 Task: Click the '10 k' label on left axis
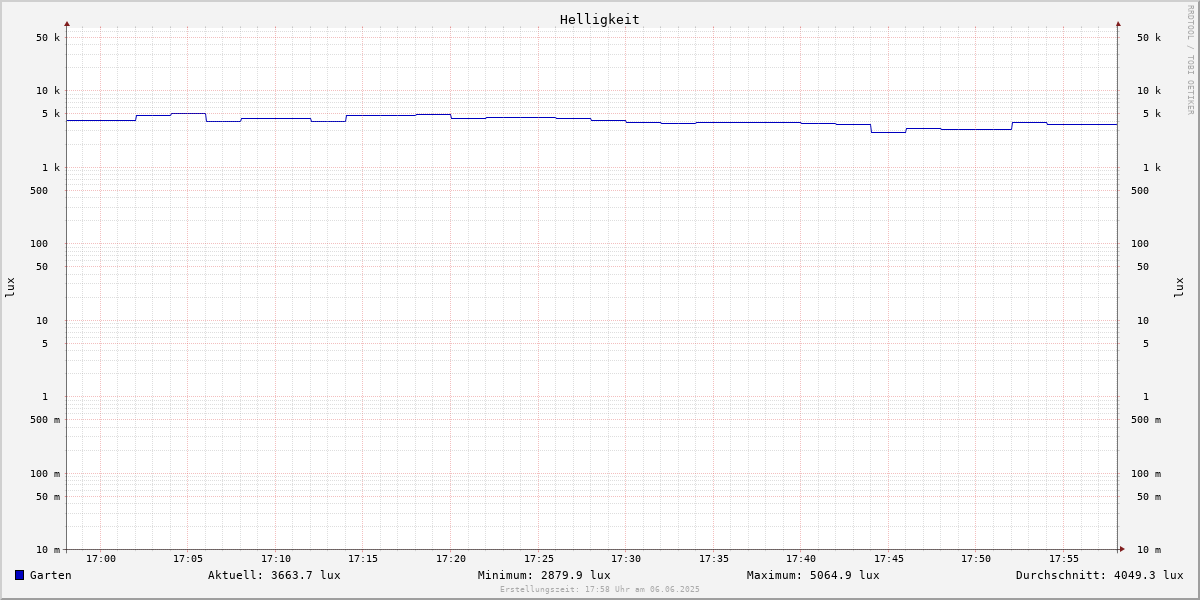point(48,91)
